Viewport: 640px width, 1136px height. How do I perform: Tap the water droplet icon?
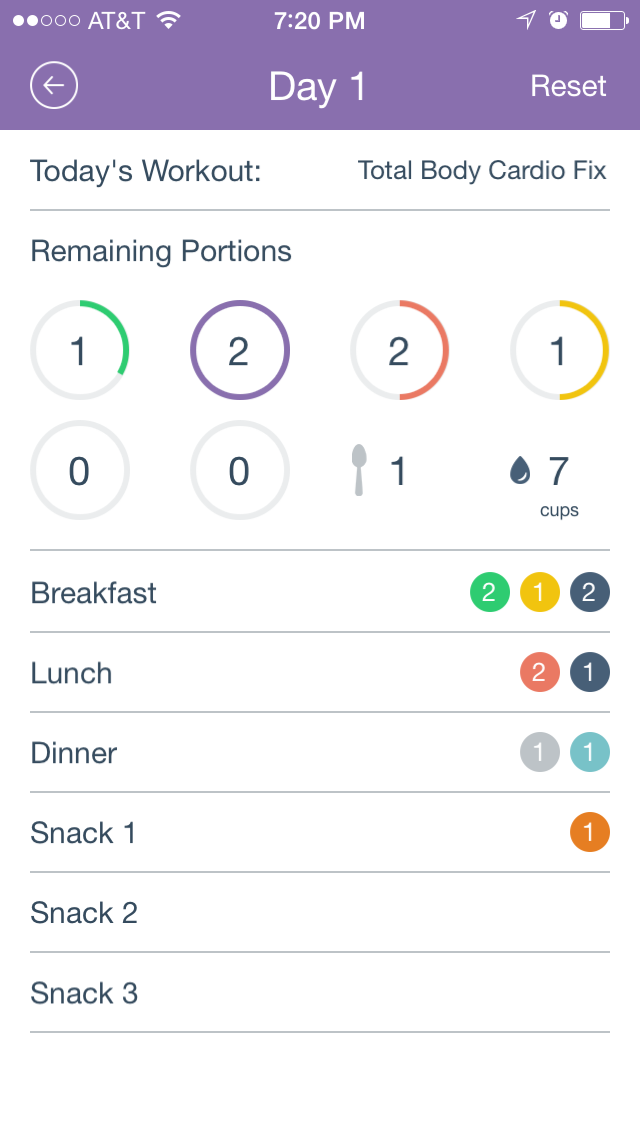(x=522, y=470)
